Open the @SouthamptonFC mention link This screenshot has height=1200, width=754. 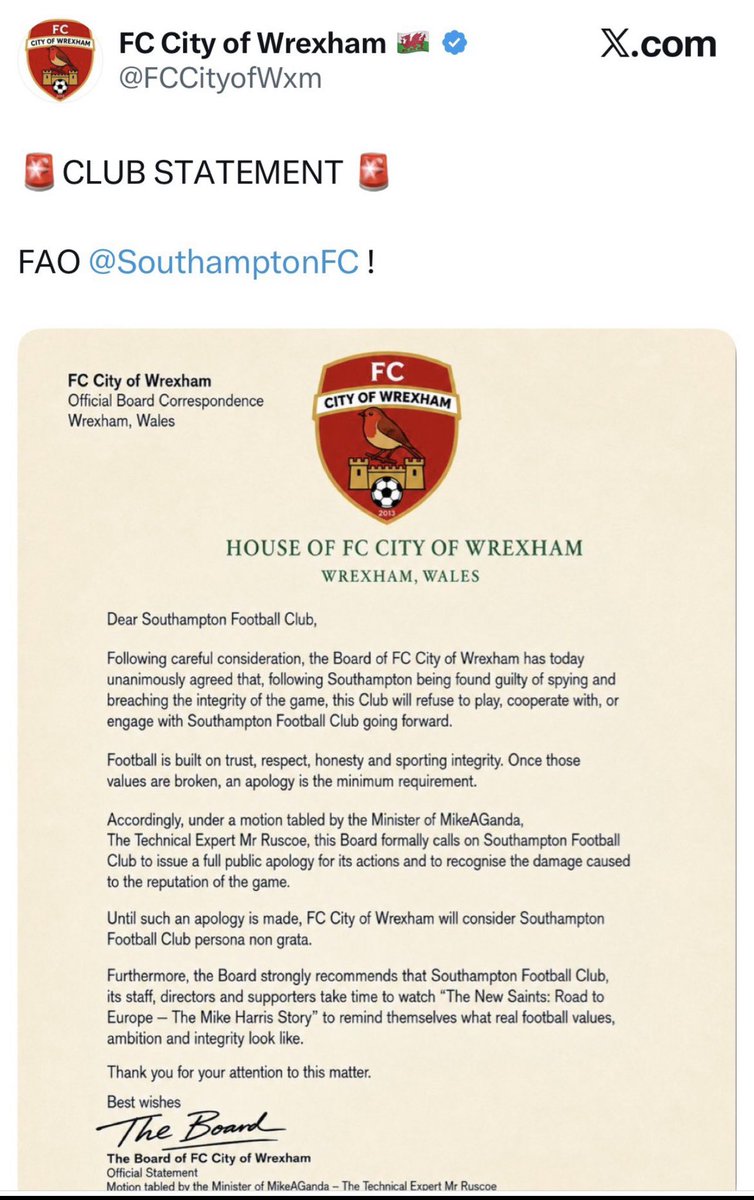(224, 264)
